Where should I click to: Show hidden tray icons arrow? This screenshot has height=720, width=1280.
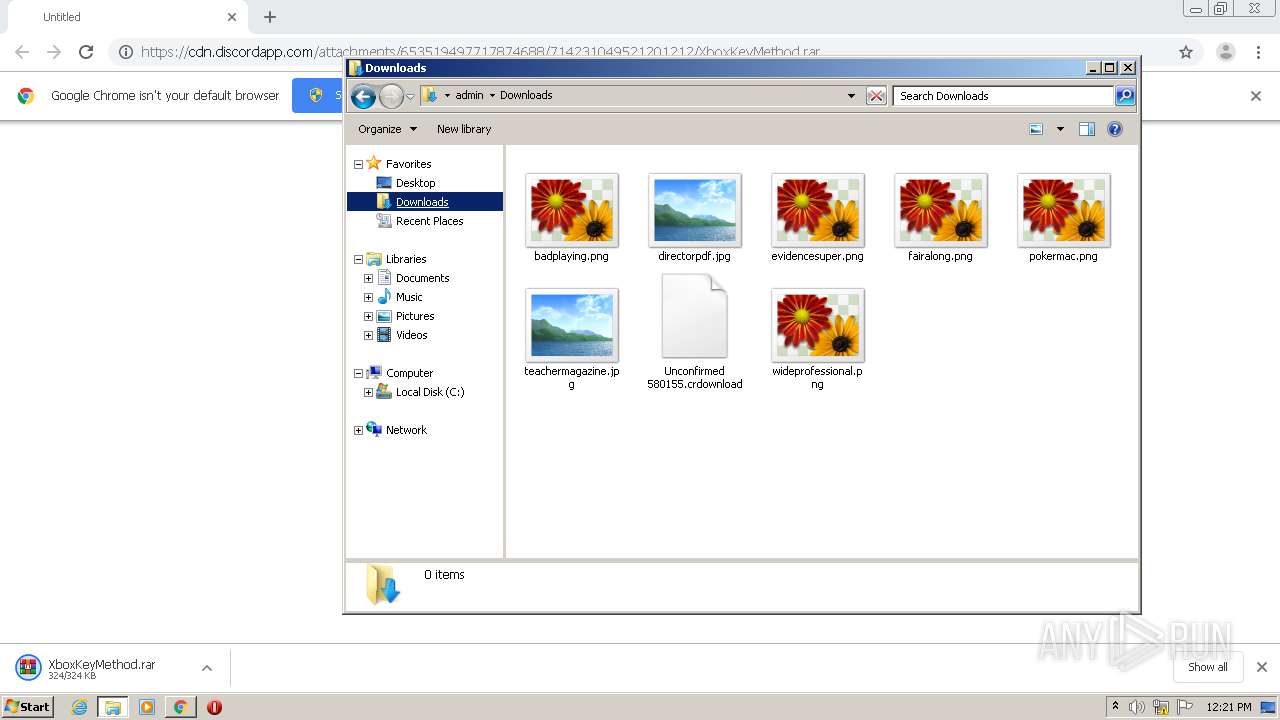[1115, 707]
